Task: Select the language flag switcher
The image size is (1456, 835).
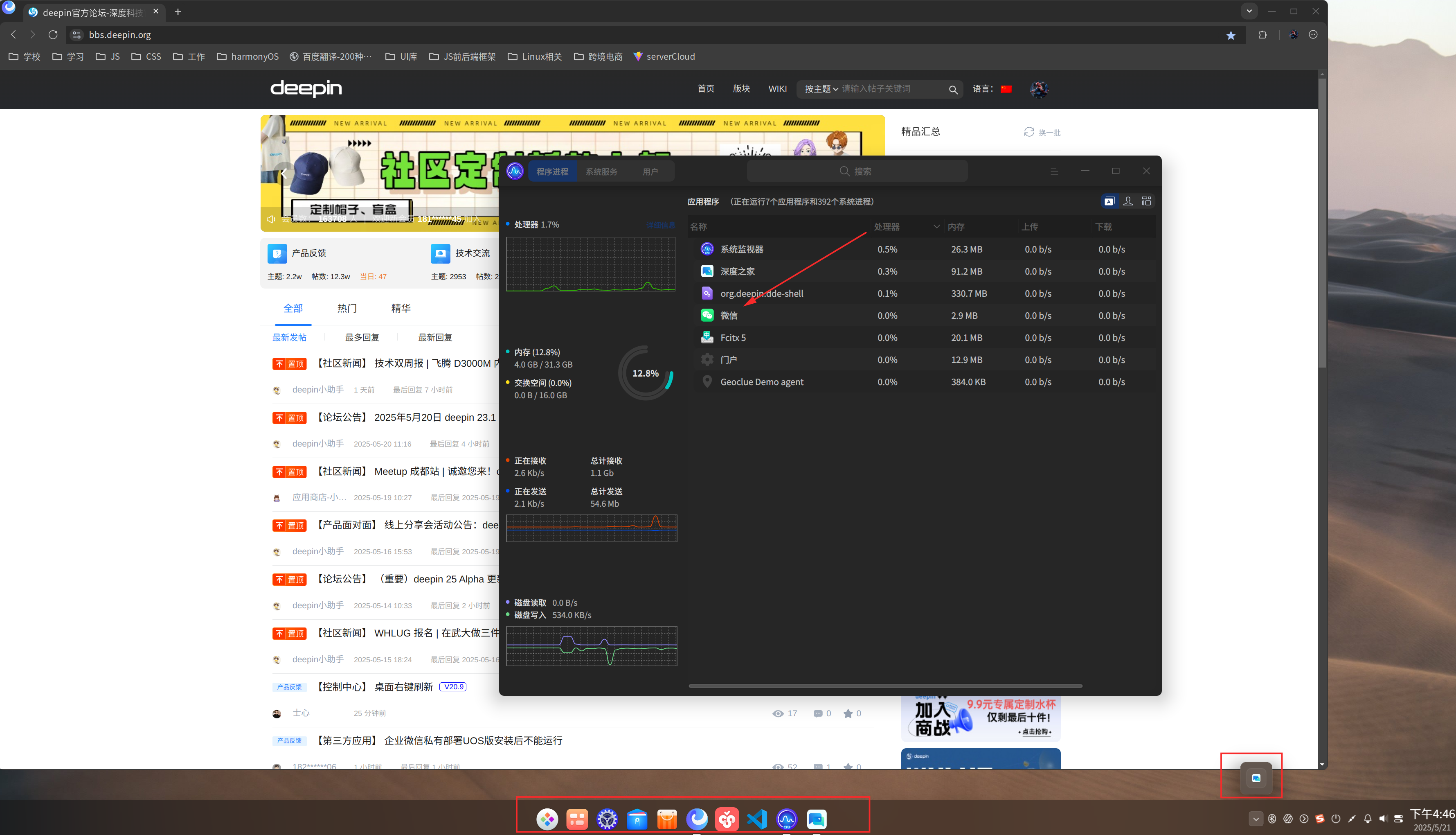Action: point(1006,89)
